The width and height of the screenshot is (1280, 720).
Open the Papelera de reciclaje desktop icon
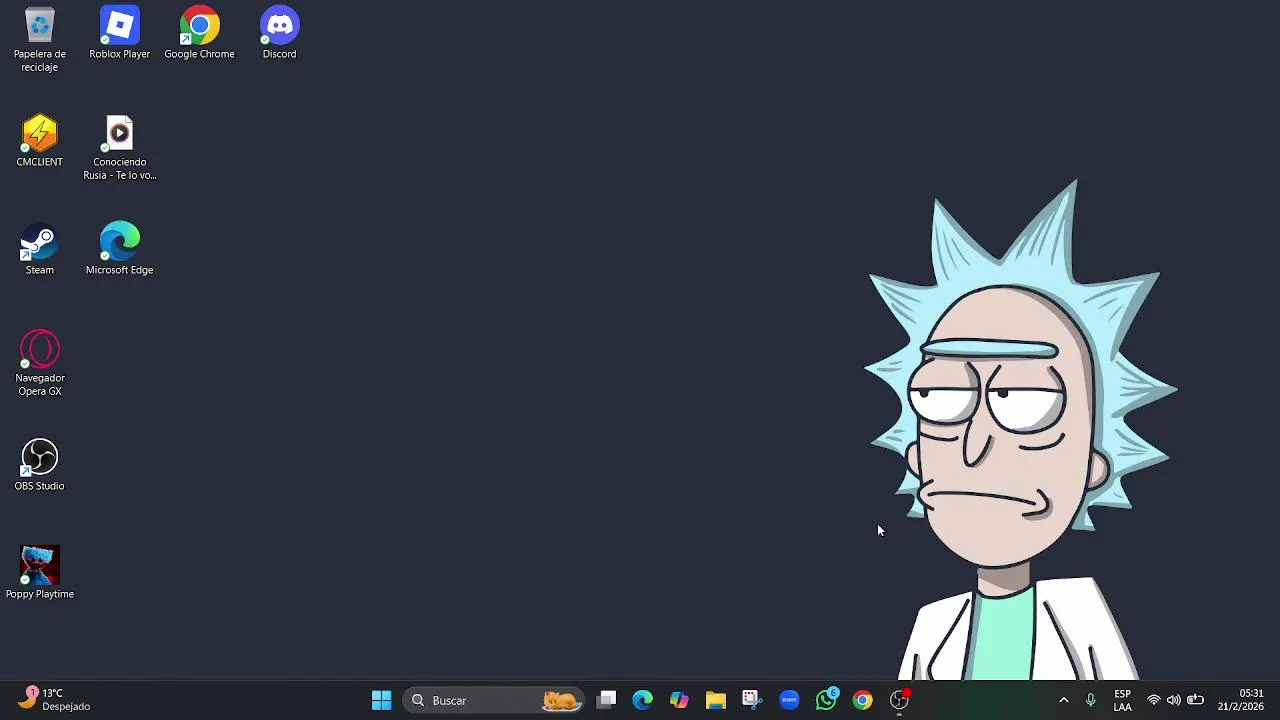(x=40, y=40)
